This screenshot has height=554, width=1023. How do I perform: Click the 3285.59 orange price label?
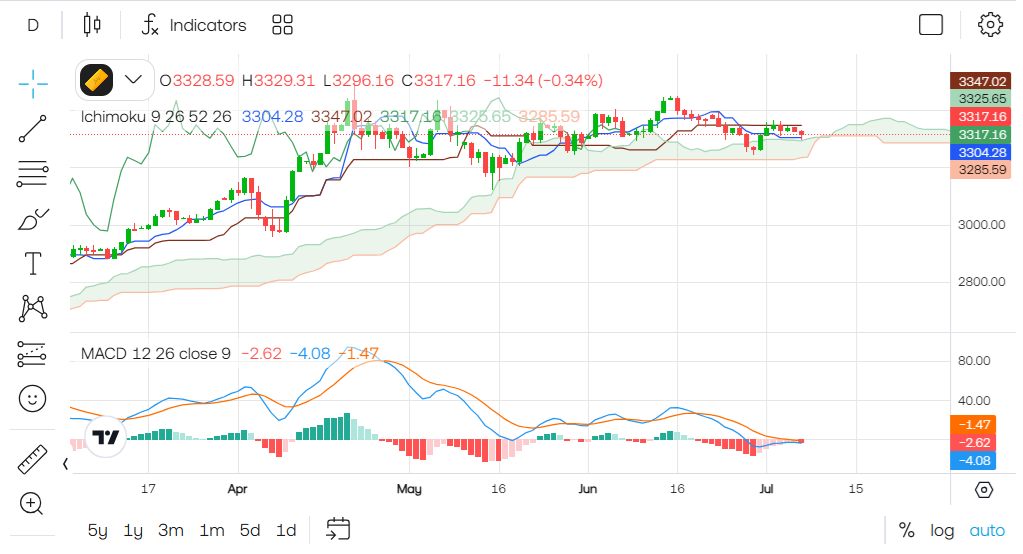981,170
